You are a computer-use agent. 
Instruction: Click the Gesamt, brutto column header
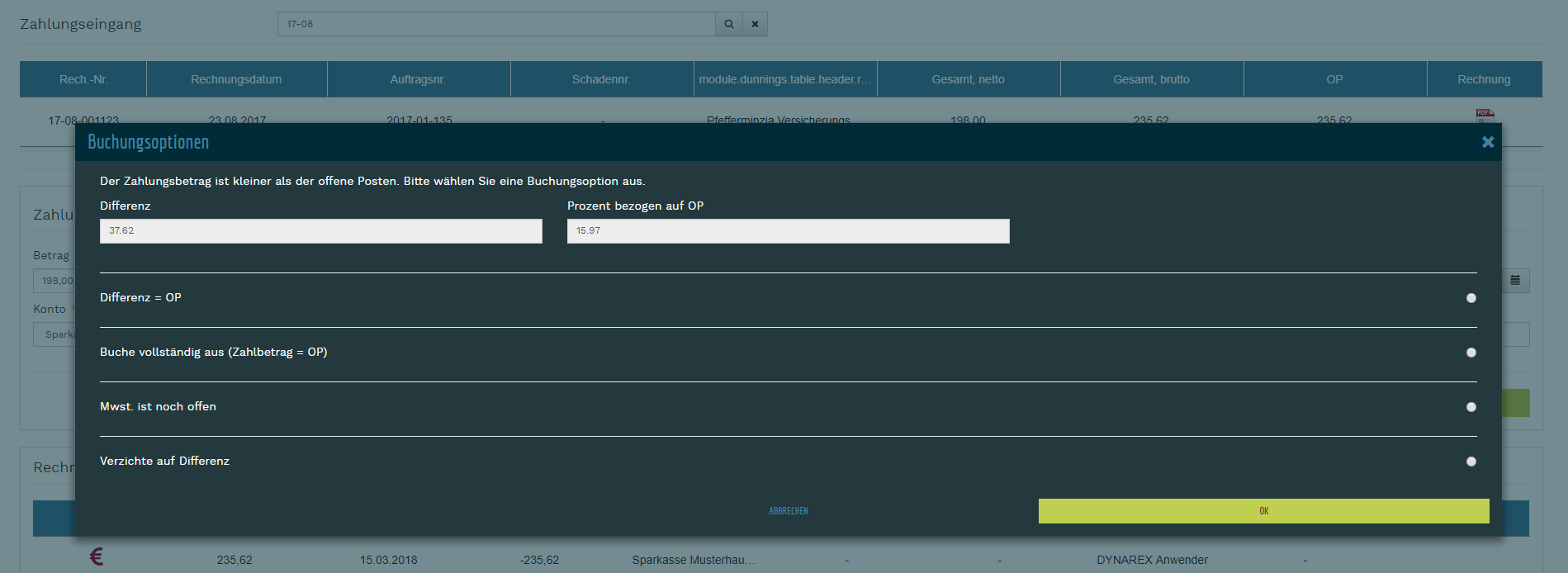1151,79
